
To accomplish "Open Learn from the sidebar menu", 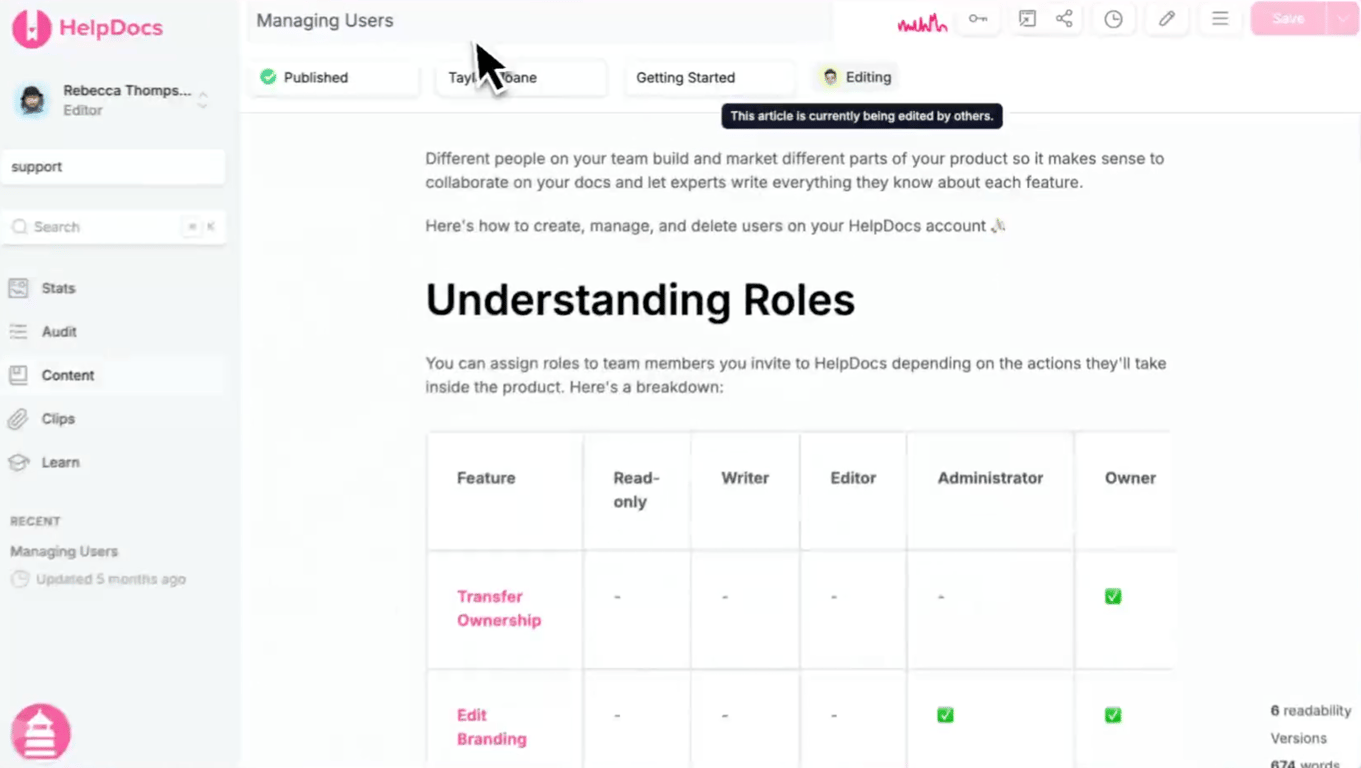I will coord(60,462).
